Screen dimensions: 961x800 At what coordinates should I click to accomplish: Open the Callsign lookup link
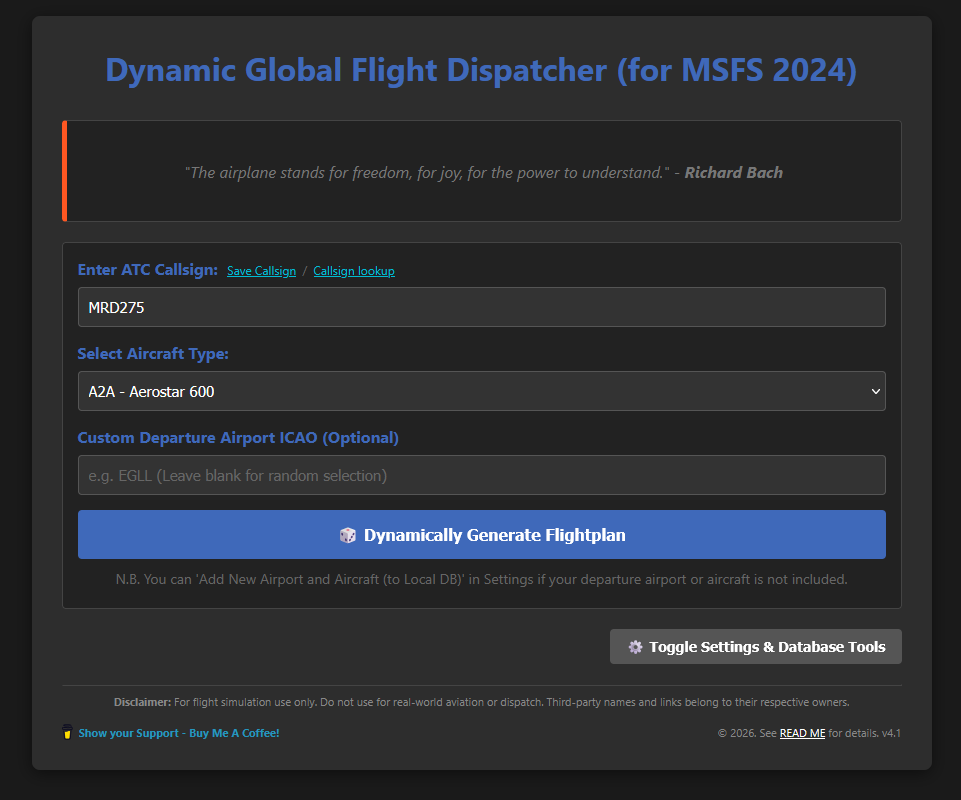(x=354, y=271)
